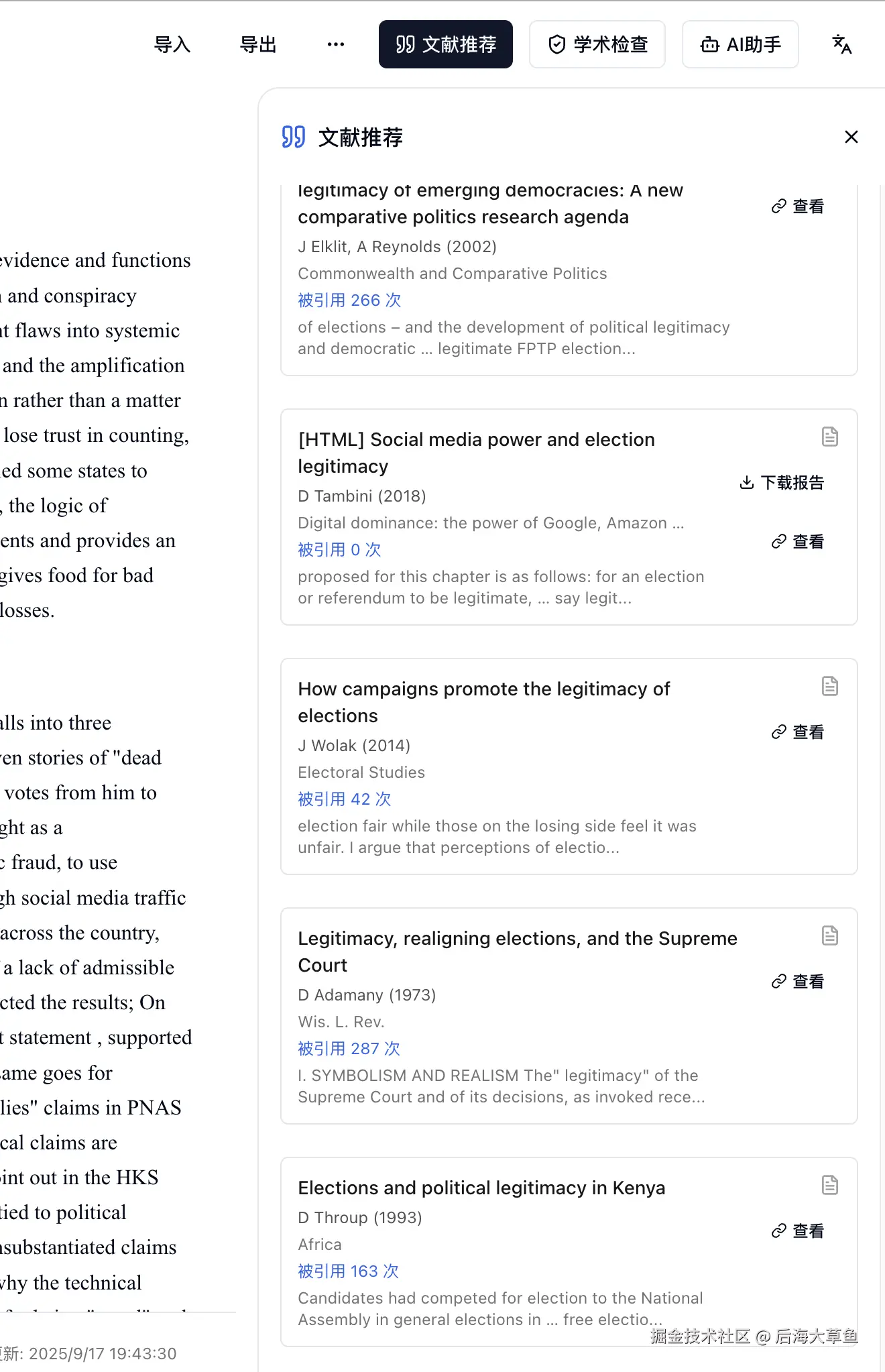Close the 文献推荐 panel
The height and width of the screenshot is (1372, 885).
[x=851, y=137]
